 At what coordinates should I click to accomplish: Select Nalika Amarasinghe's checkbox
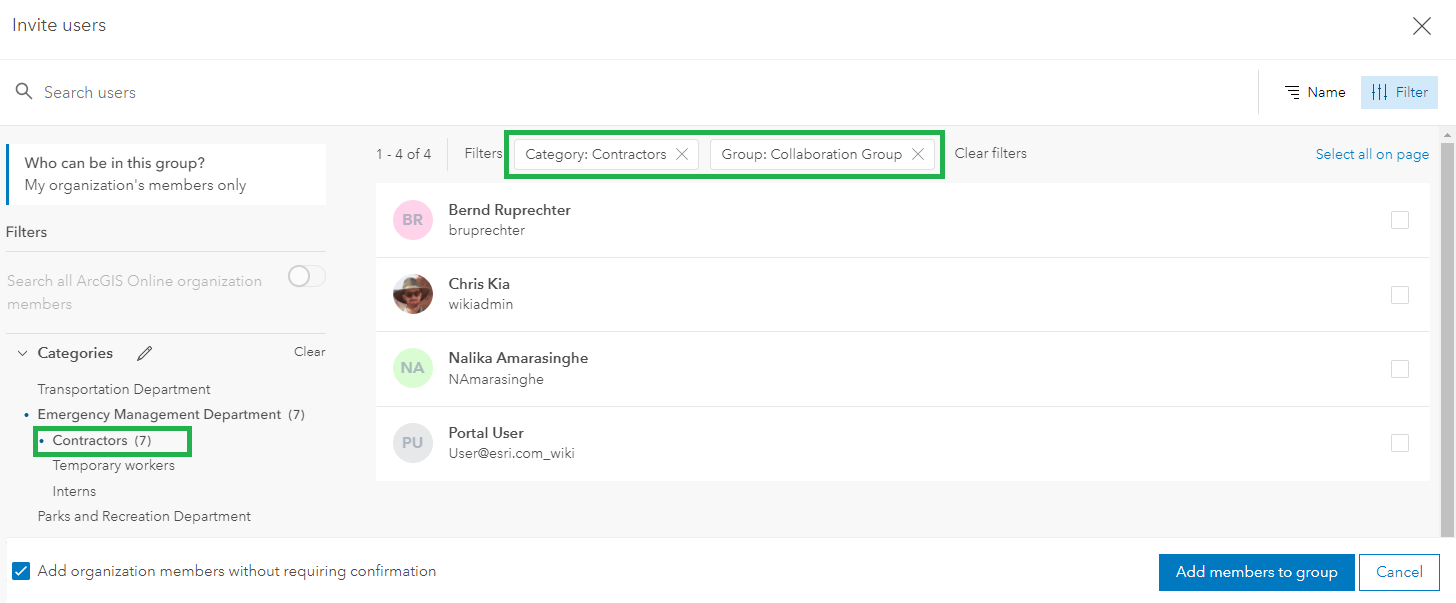(1400, 368)
